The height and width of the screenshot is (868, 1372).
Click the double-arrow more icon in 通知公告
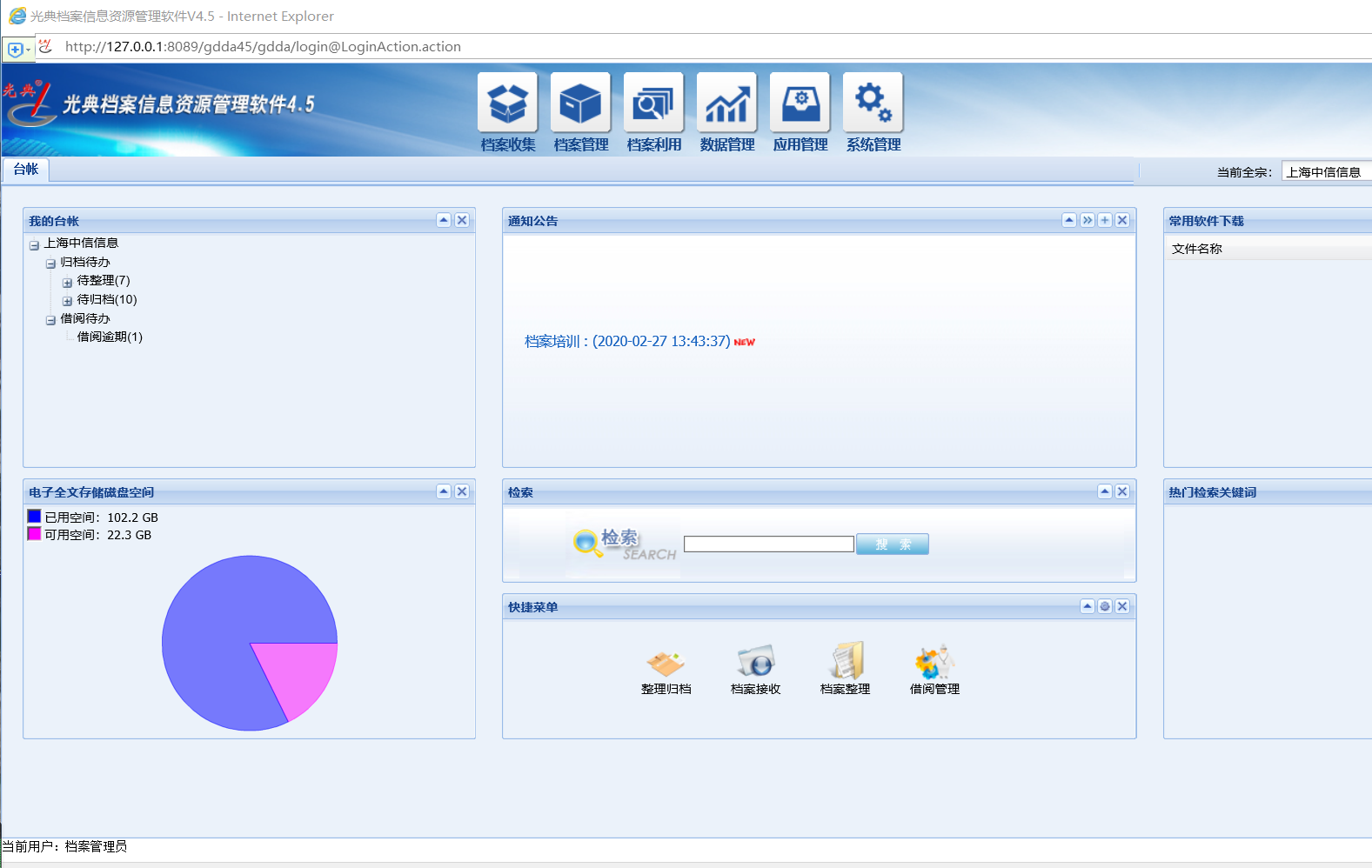[1088, 220]
